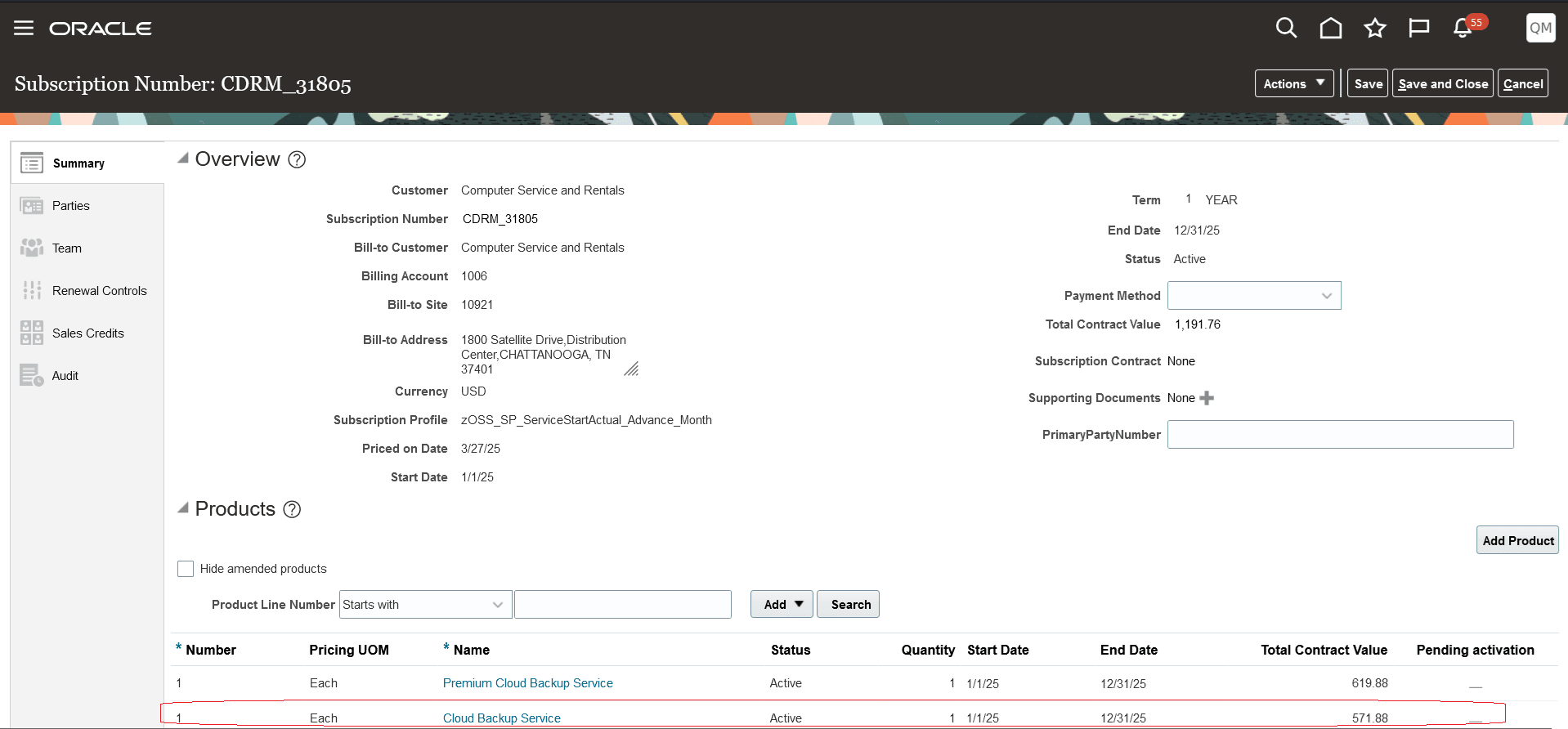Open the hamburger navigator menu
Screen dimensions: 1568x729
click(24, 29)
